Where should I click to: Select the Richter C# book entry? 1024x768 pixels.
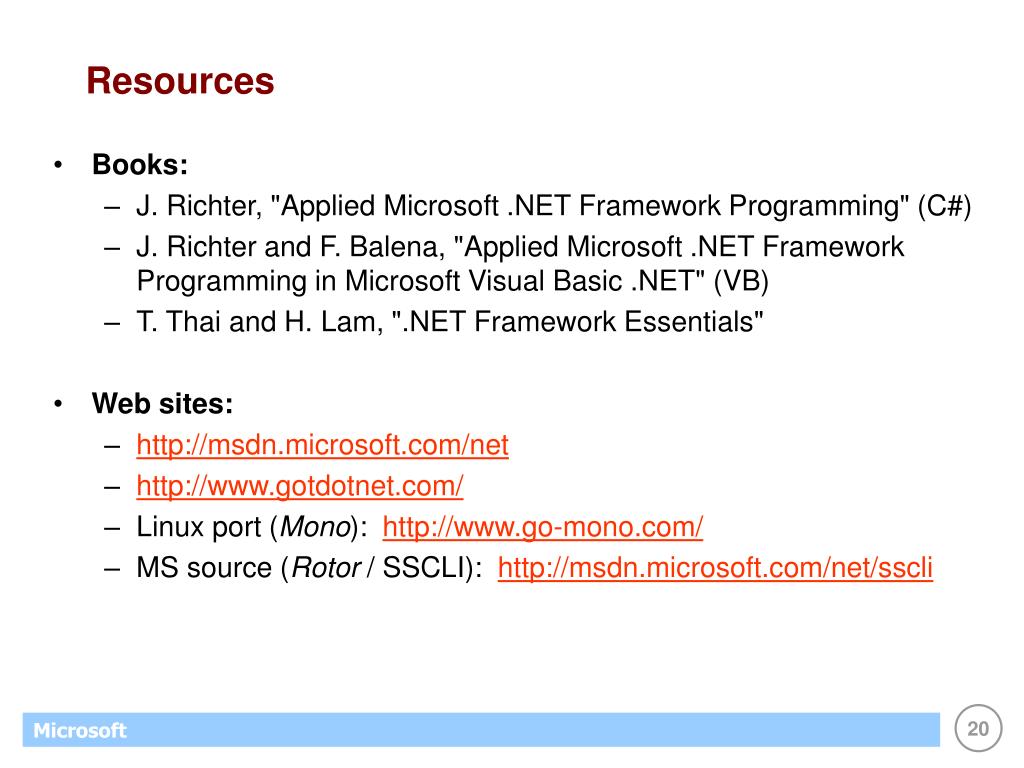pyautogui.click(x=554, y=206)
